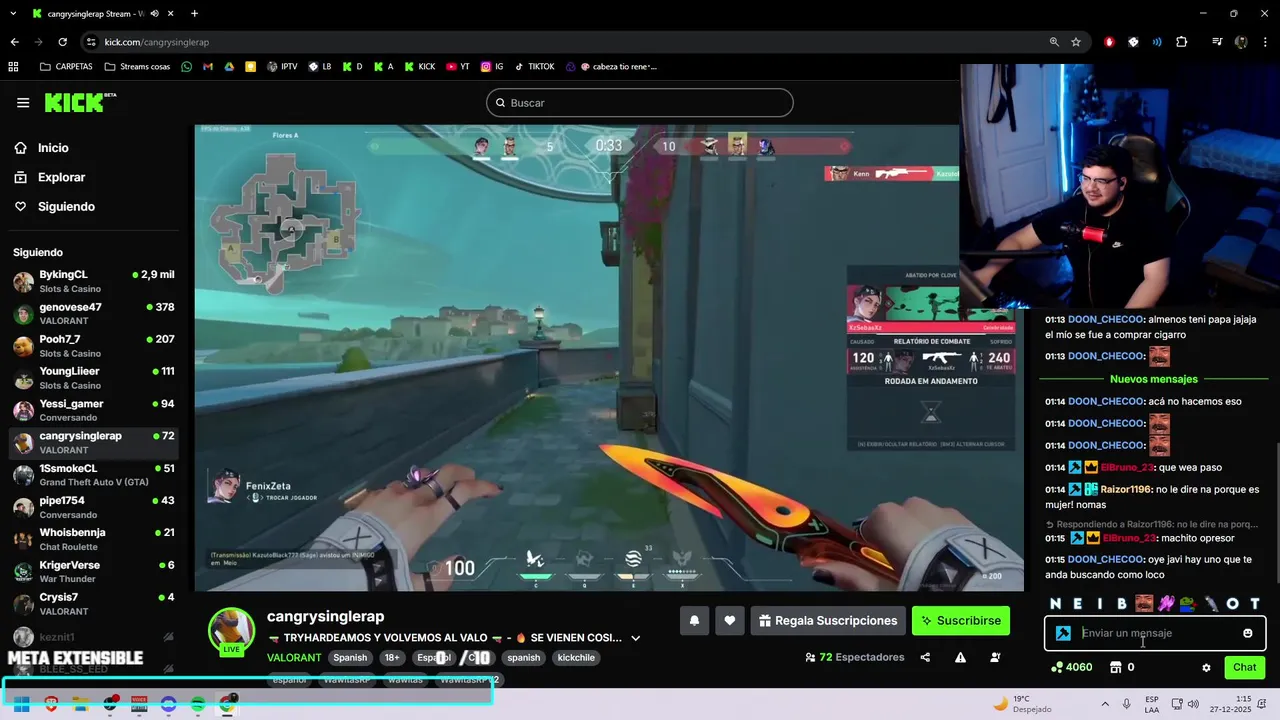
Task: Open YoungLiieer channel in following list
Action: coord(94,378)
